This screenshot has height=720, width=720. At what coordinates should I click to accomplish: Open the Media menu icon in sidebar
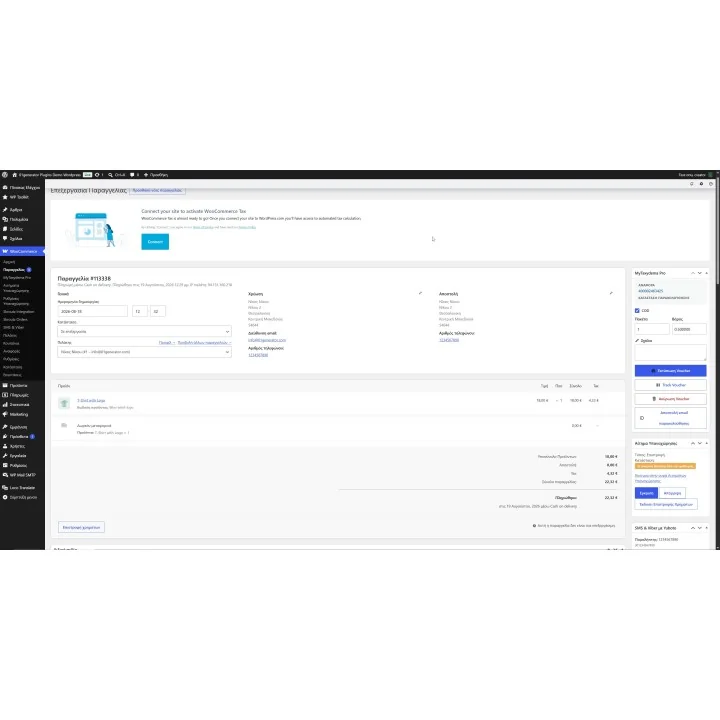tap(5, 219)
